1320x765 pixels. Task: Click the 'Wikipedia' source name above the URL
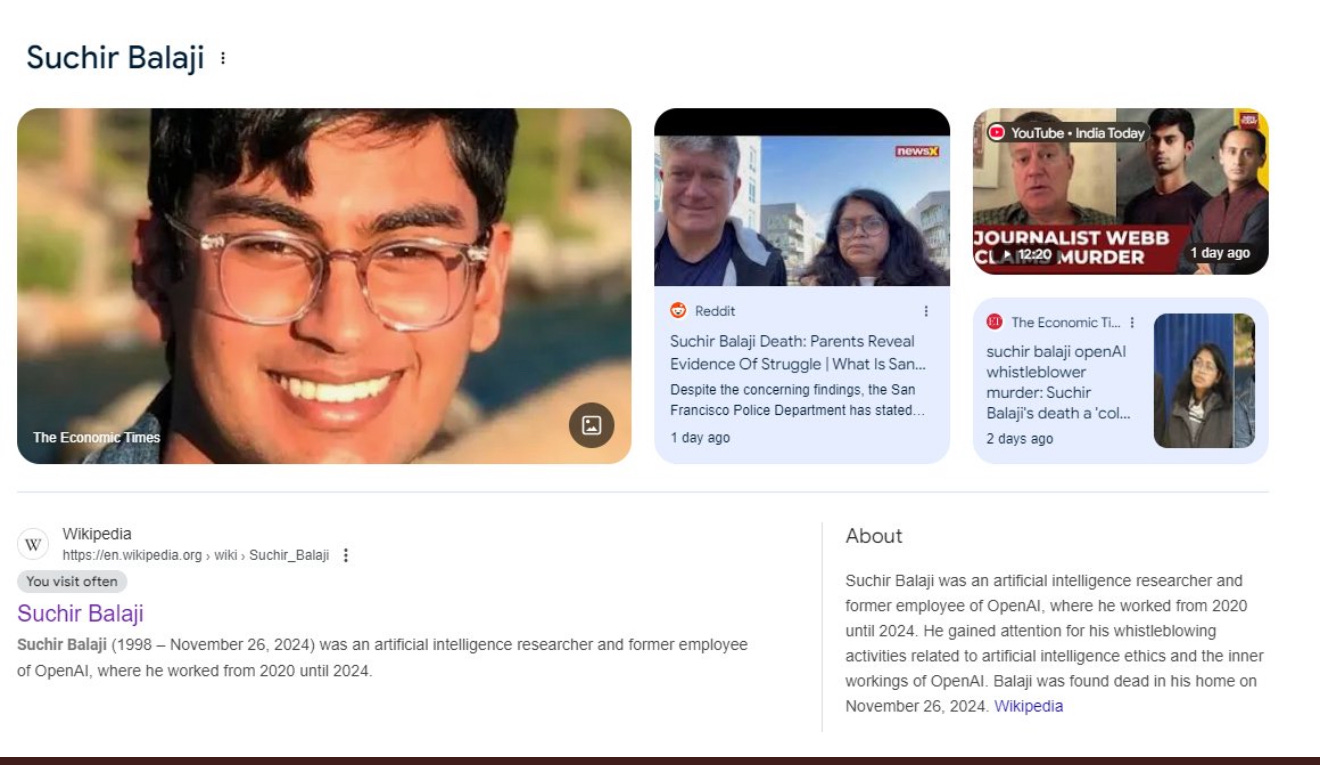(x=97, y=534)
